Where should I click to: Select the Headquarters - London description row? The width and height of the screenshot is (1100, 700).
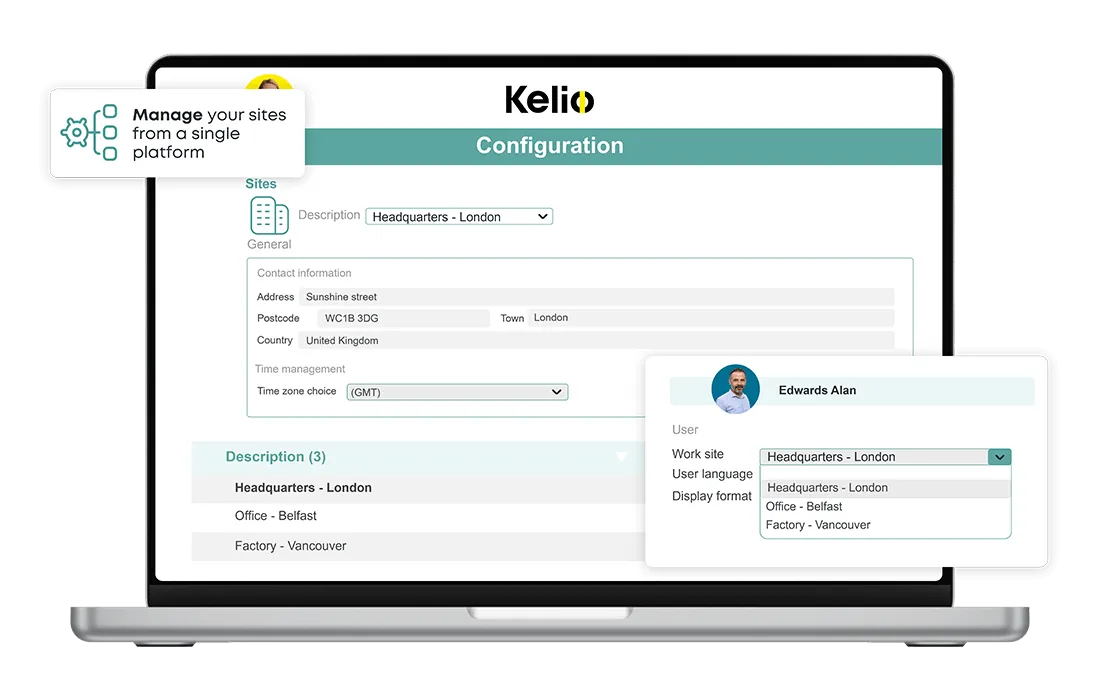click(x=418, y=487)
